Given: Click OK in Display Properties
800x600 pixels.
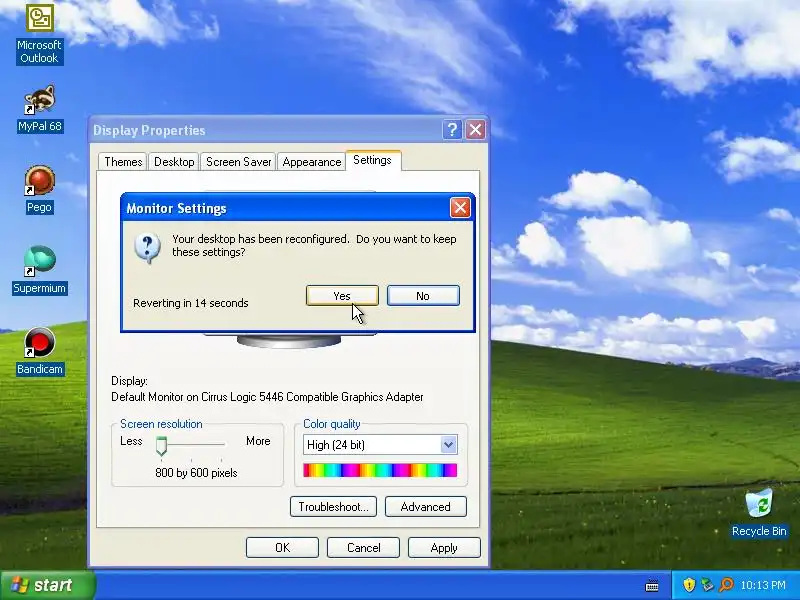Looking at the screenshot, I should pos(282,547).
